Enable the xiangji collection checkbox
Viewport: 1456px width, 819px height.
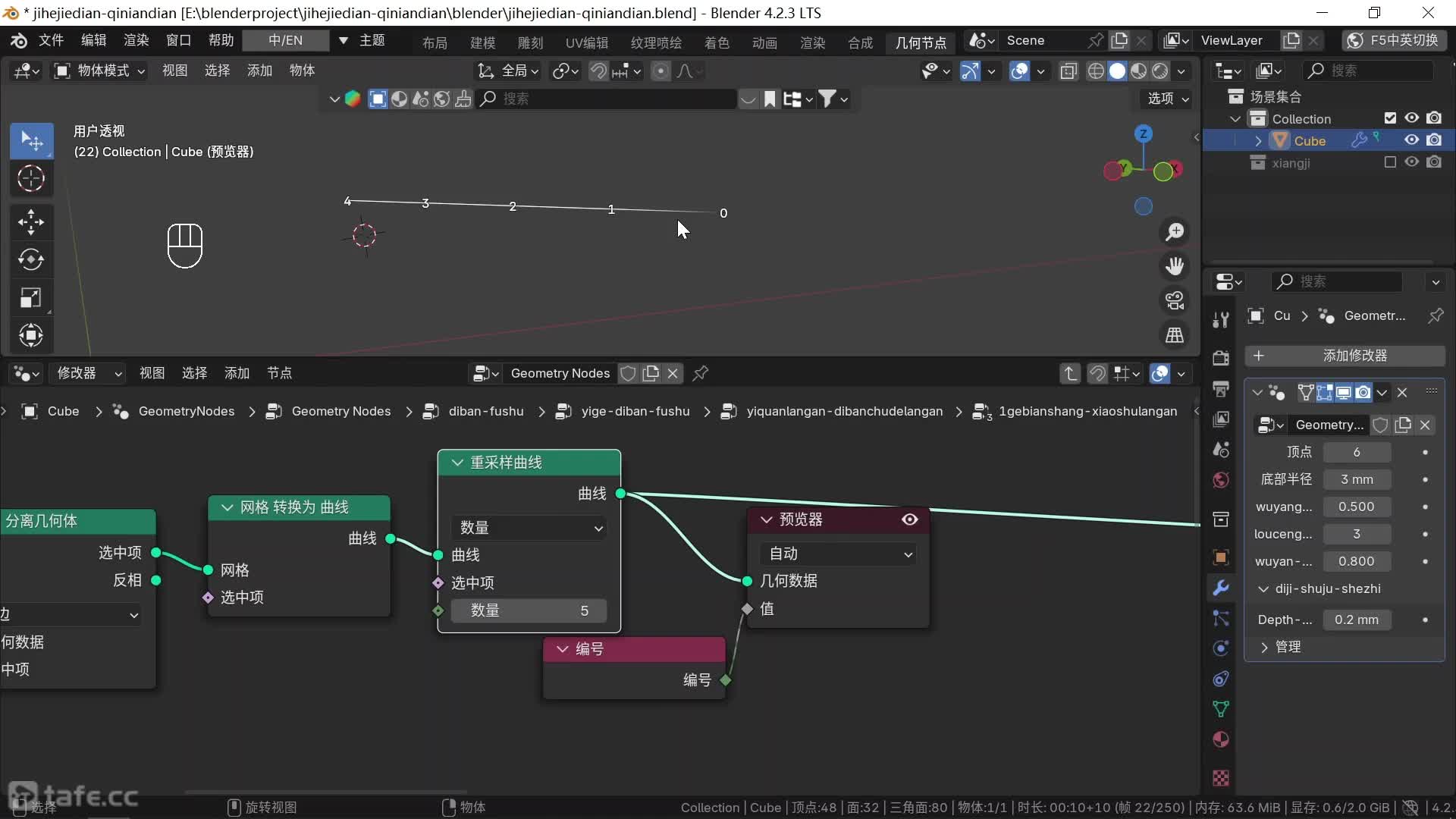(1389, 162)
